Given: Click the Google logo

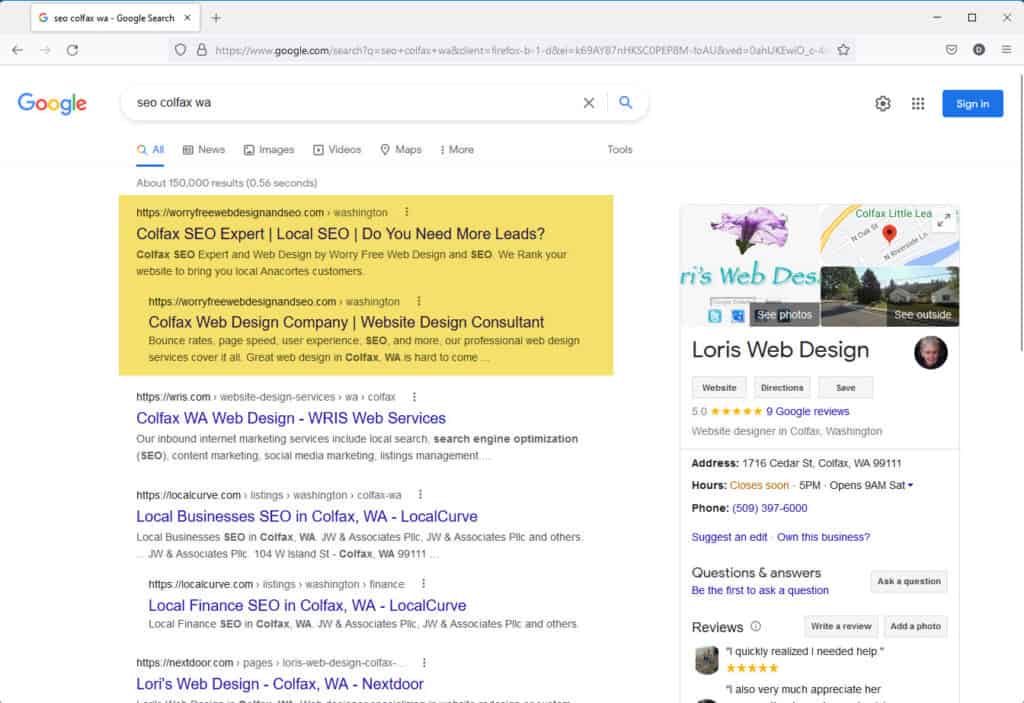Looking at the screenshot, I should click(52, 103).
